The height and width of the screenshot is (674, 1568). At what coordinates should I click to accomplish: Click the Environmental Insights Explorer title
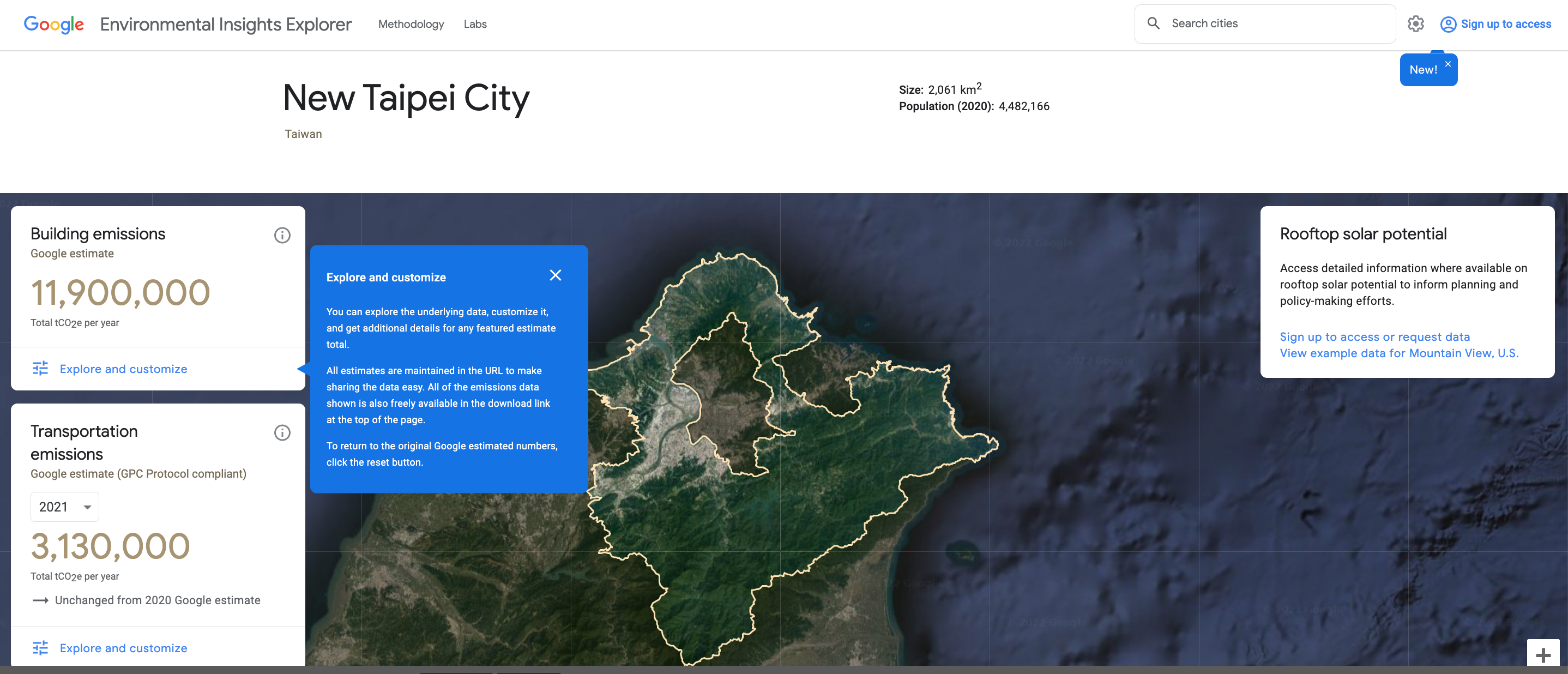click(226, 25)
